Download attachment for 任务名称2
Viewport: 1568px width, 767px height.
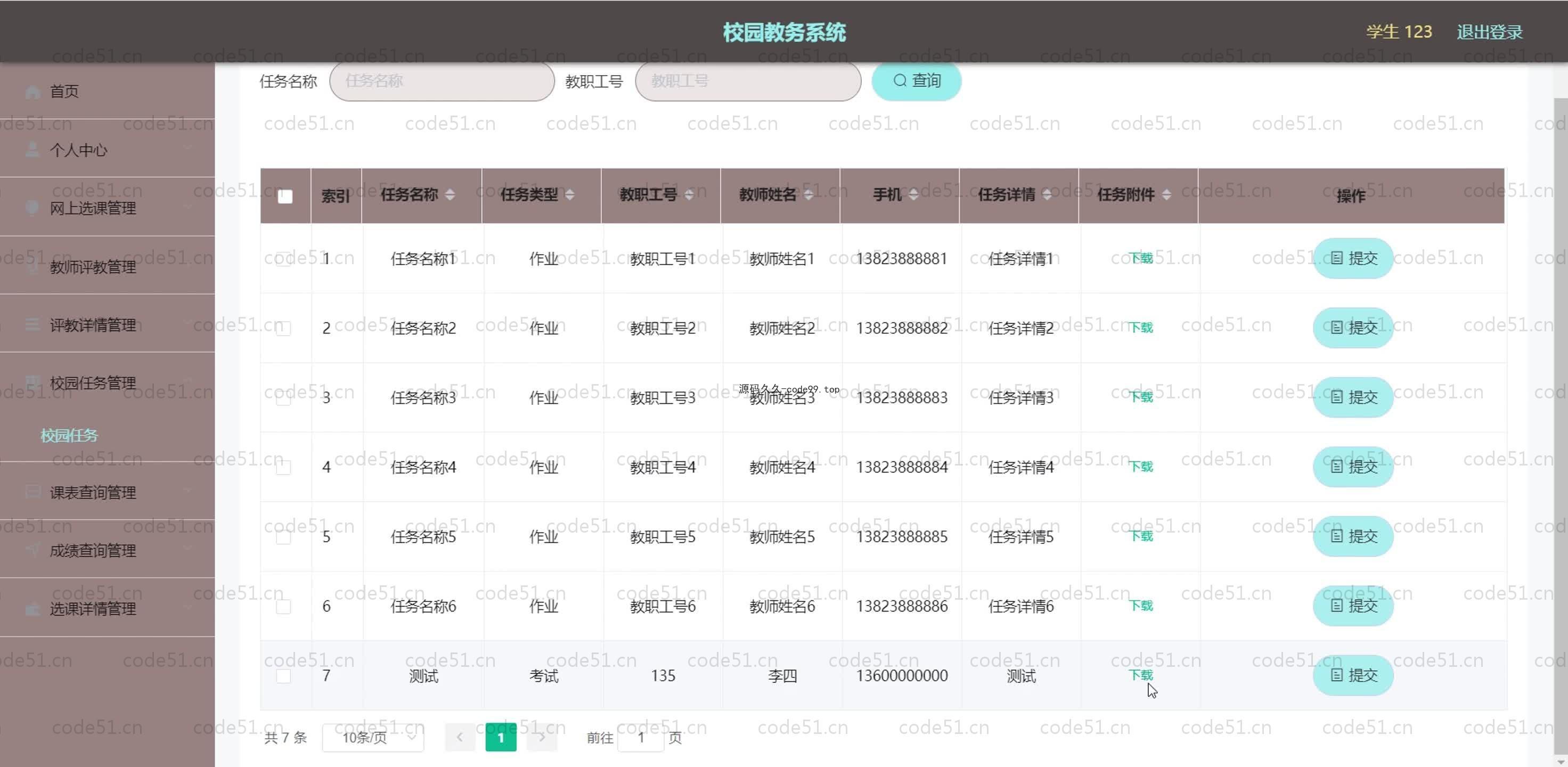[x=1141, y=328]
